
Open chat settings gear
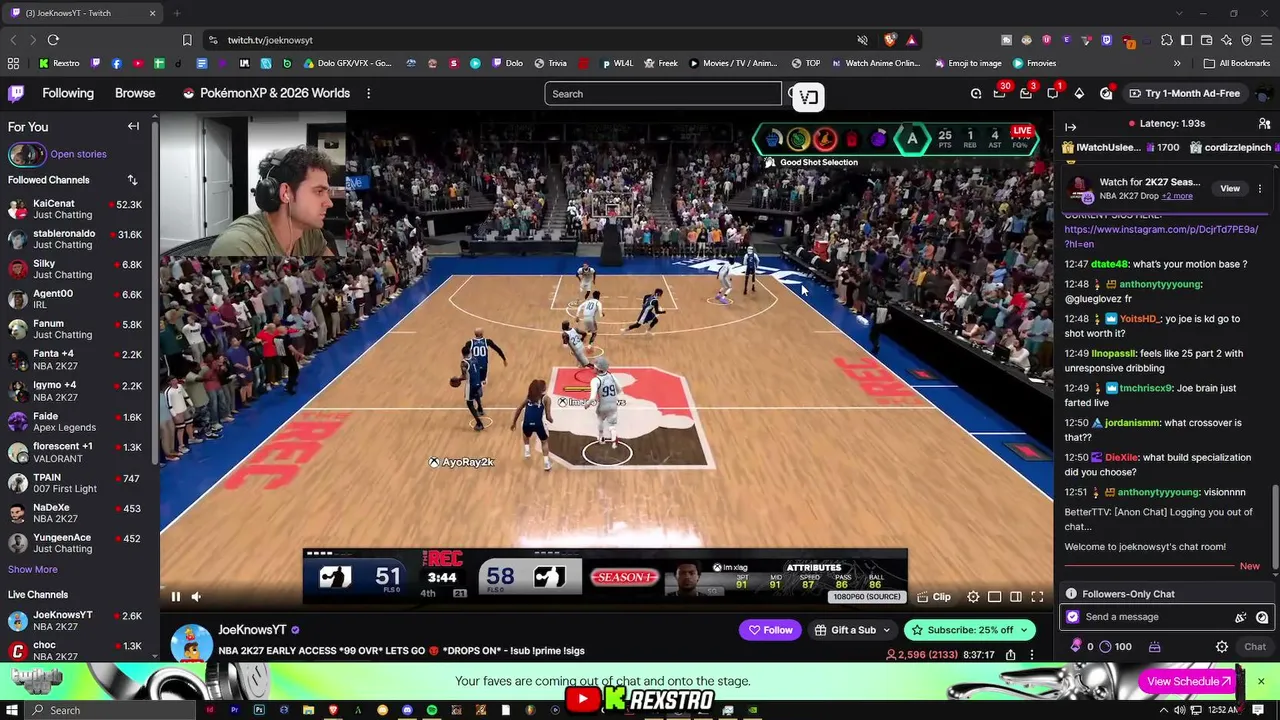(1221, 647)
